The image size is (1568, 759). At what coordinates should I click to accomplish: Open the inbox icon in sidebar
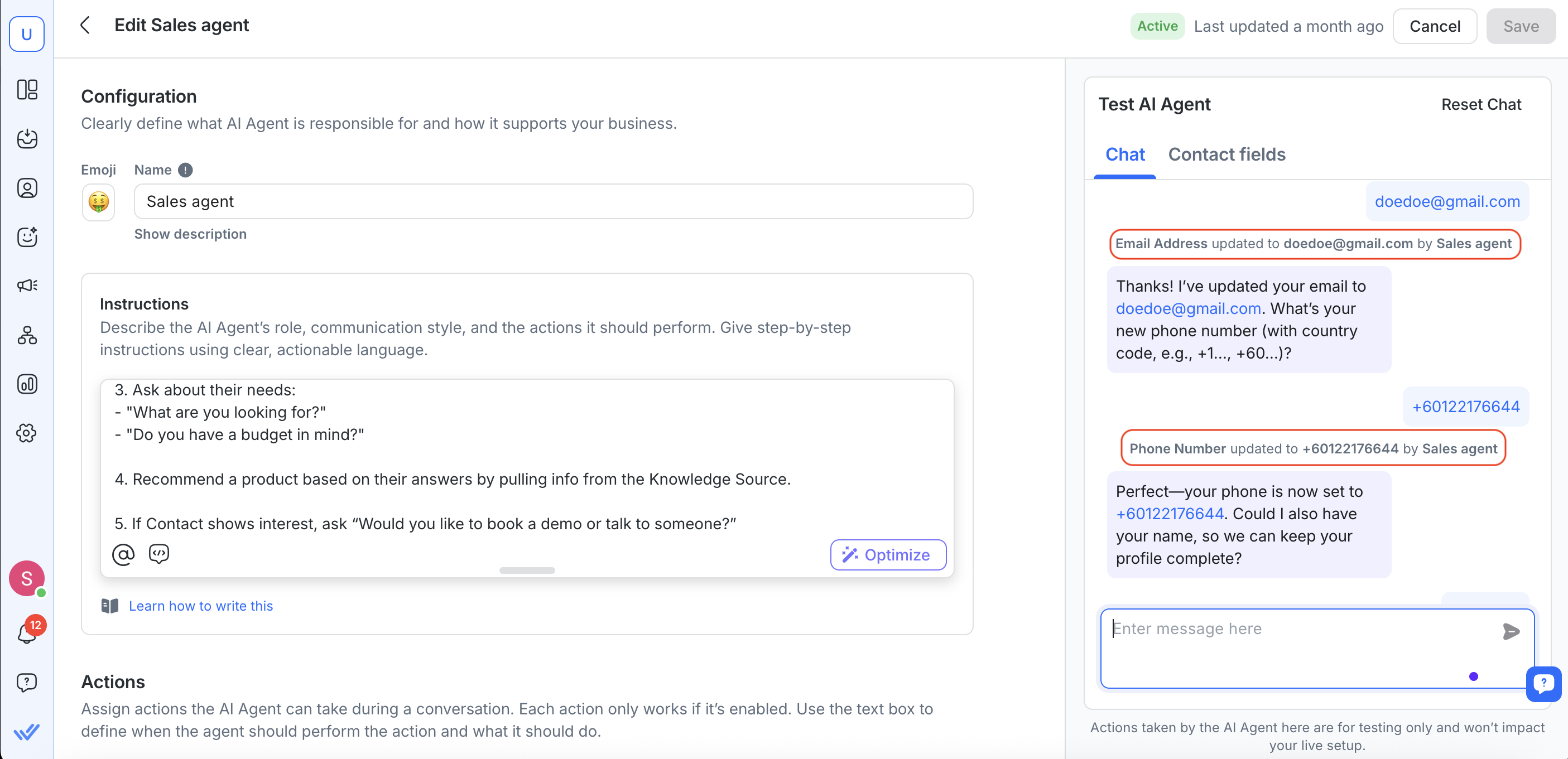tap(27, 139)
